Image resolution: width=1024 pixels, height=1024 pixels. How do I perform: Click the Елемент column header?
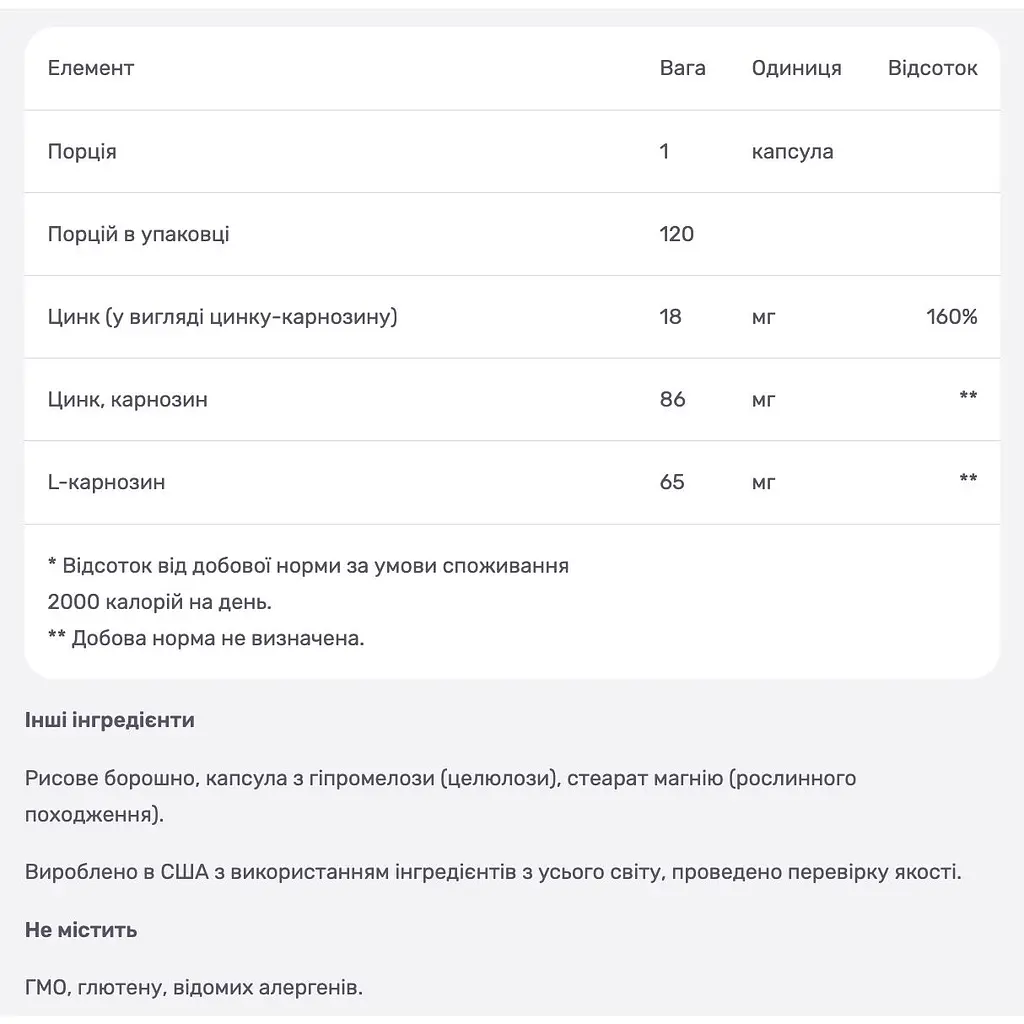[x=91, y=68]
